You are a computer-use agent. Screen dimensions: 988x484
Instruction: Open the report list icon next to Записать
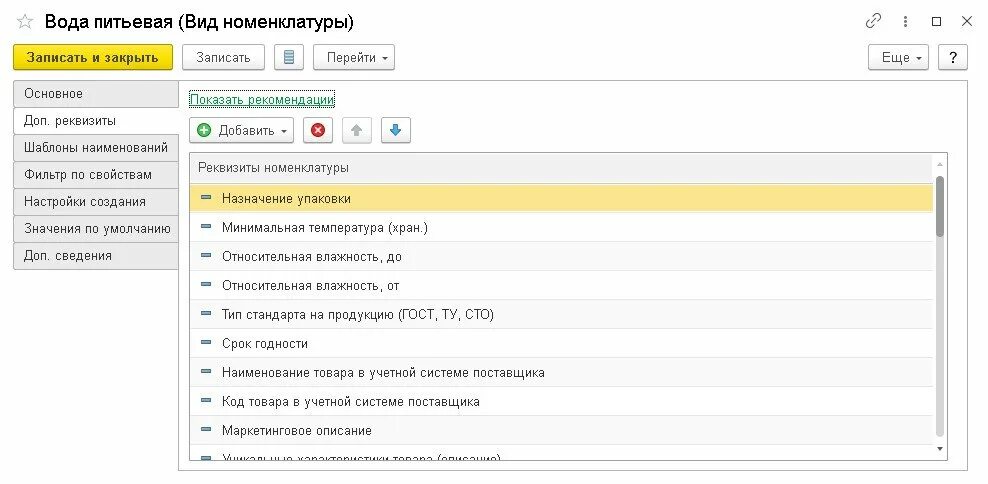289,57
